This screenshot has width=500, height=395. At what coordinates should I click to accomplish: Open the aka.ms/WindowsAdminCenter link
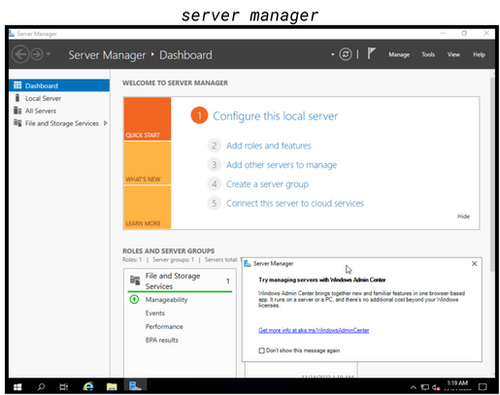tap(314, 330)
